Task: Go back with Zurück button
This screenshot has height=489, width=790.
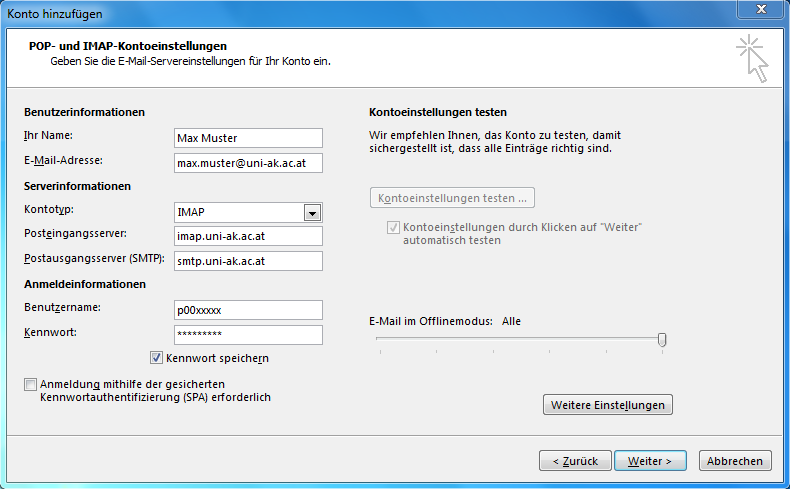Action: 575,461
